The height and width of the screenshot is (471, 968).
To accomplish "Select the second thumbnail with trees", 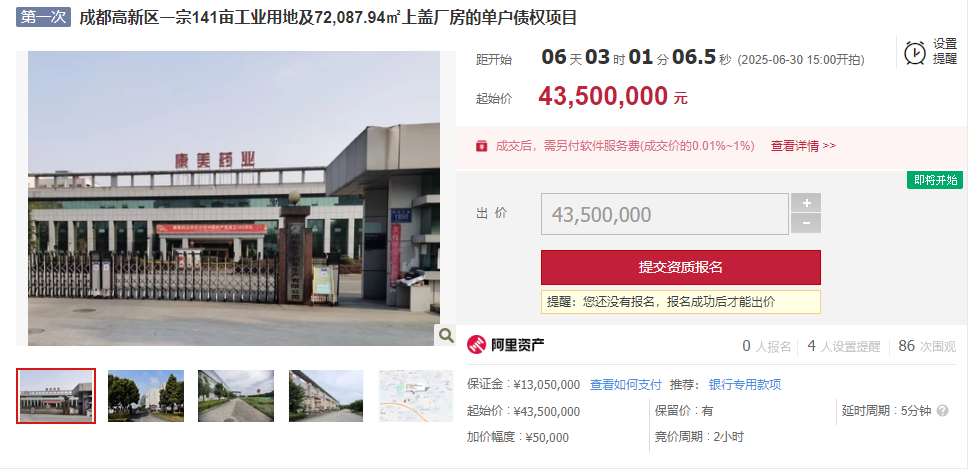I will click(146, 396).
